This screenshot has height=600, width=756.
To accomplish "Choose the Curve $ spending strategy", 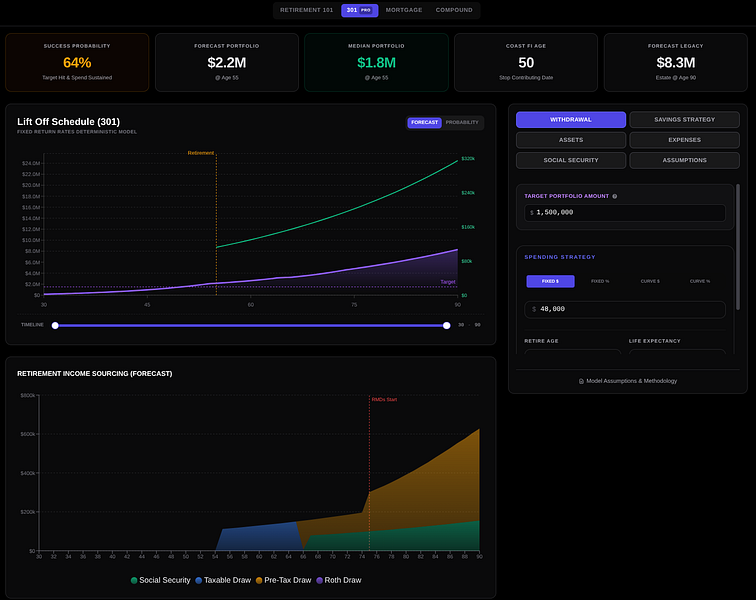I will point(650,281).
